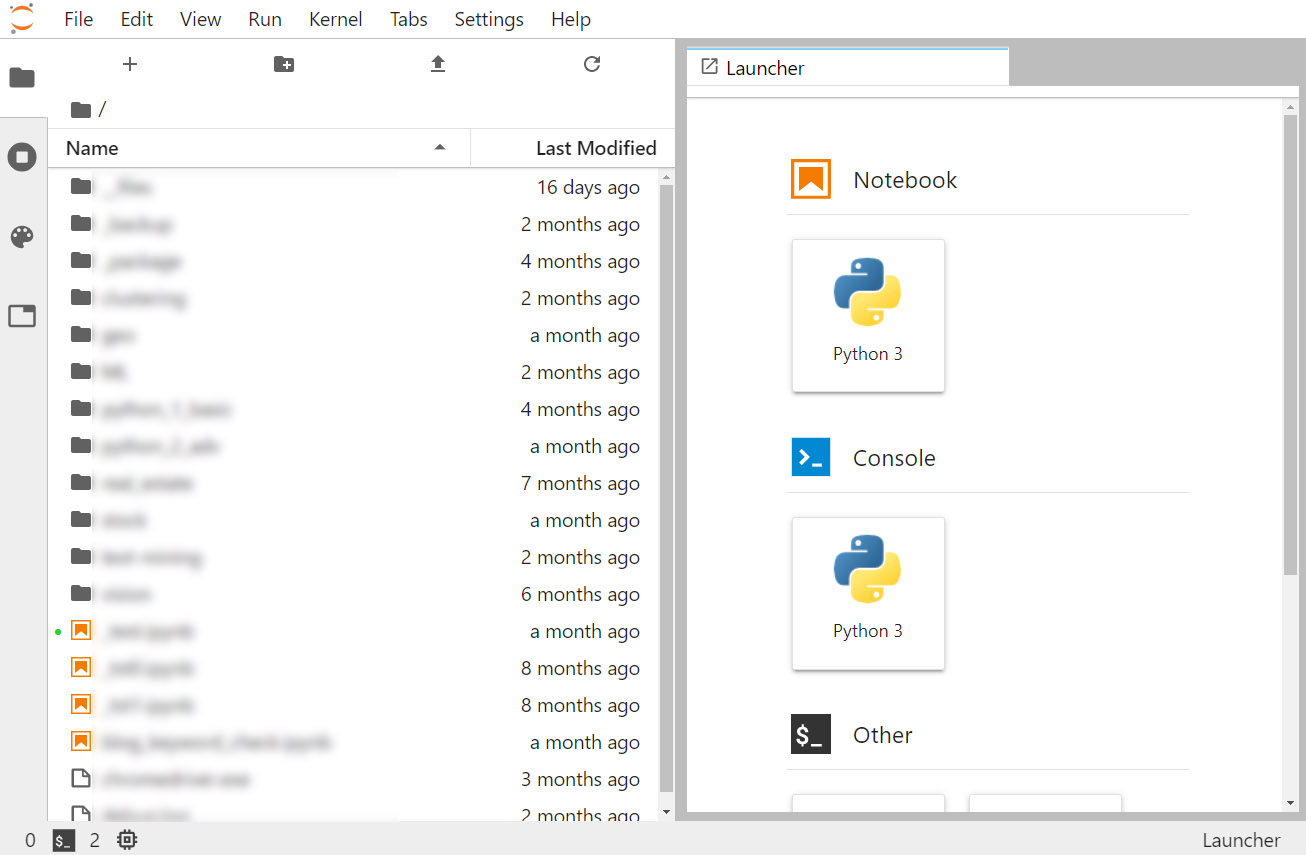Image resolution: width=1306 pixels, height=855 pixels.
Task: Refresh the file list
Action: pos(592,64)
